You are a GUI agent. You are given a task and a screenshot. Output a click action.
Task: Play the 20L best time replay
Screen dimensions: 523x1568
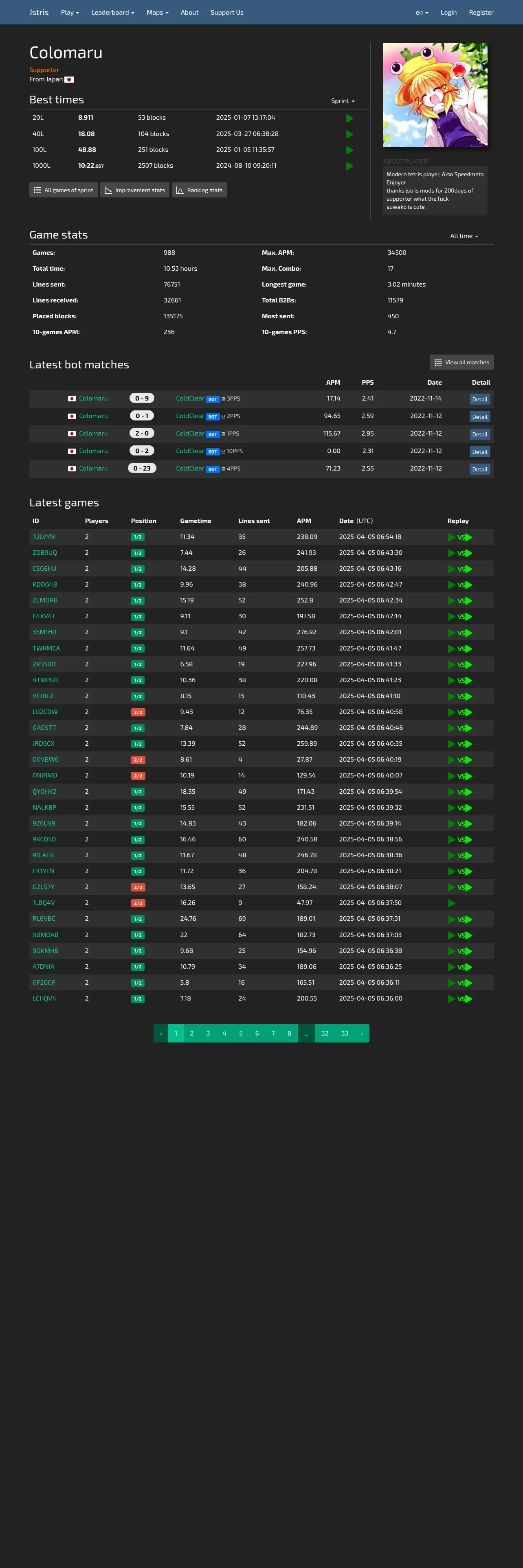pos(349,118)
